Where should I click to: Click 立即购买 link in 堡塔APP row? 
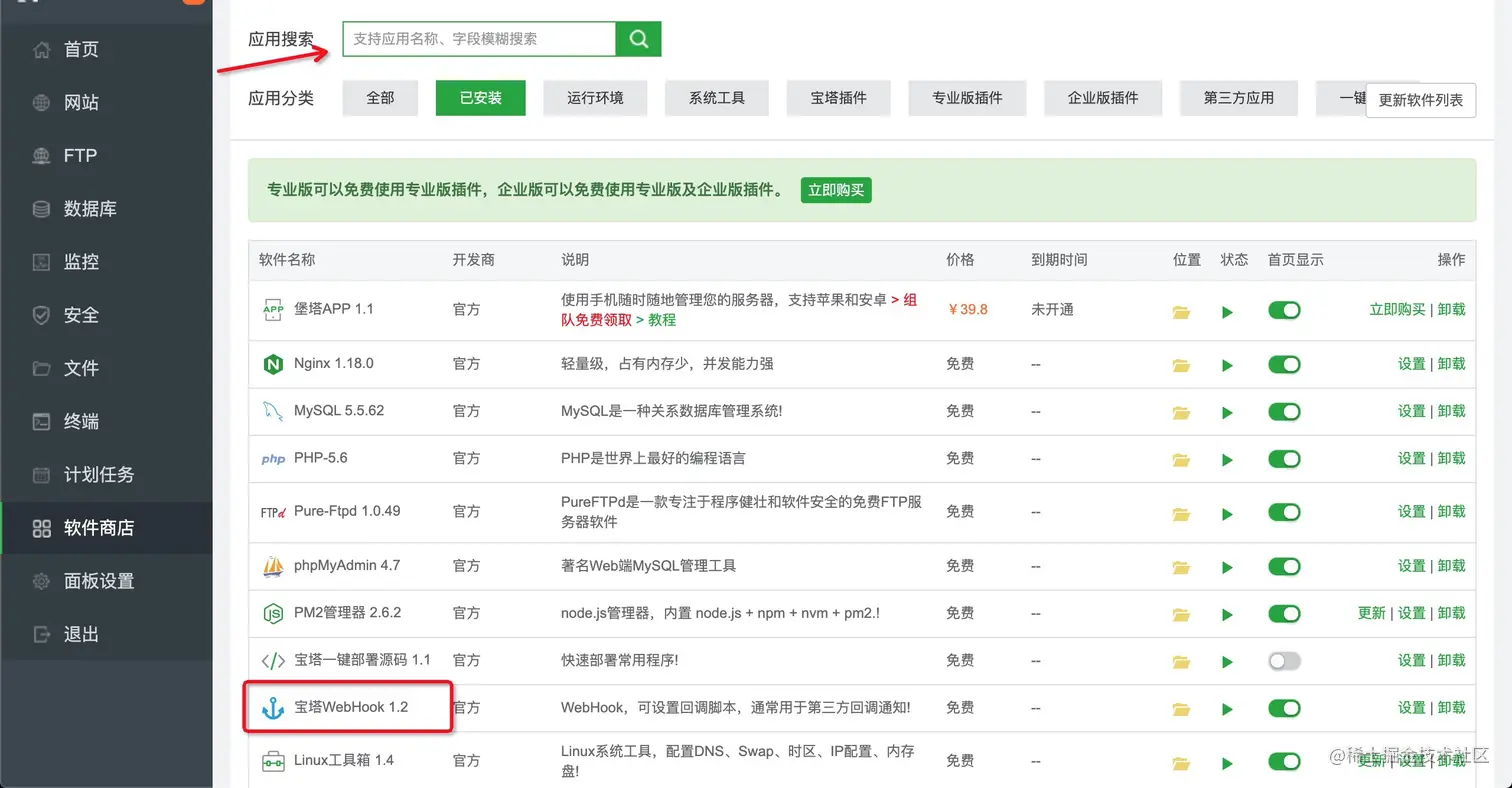[x=1397, y=310]
